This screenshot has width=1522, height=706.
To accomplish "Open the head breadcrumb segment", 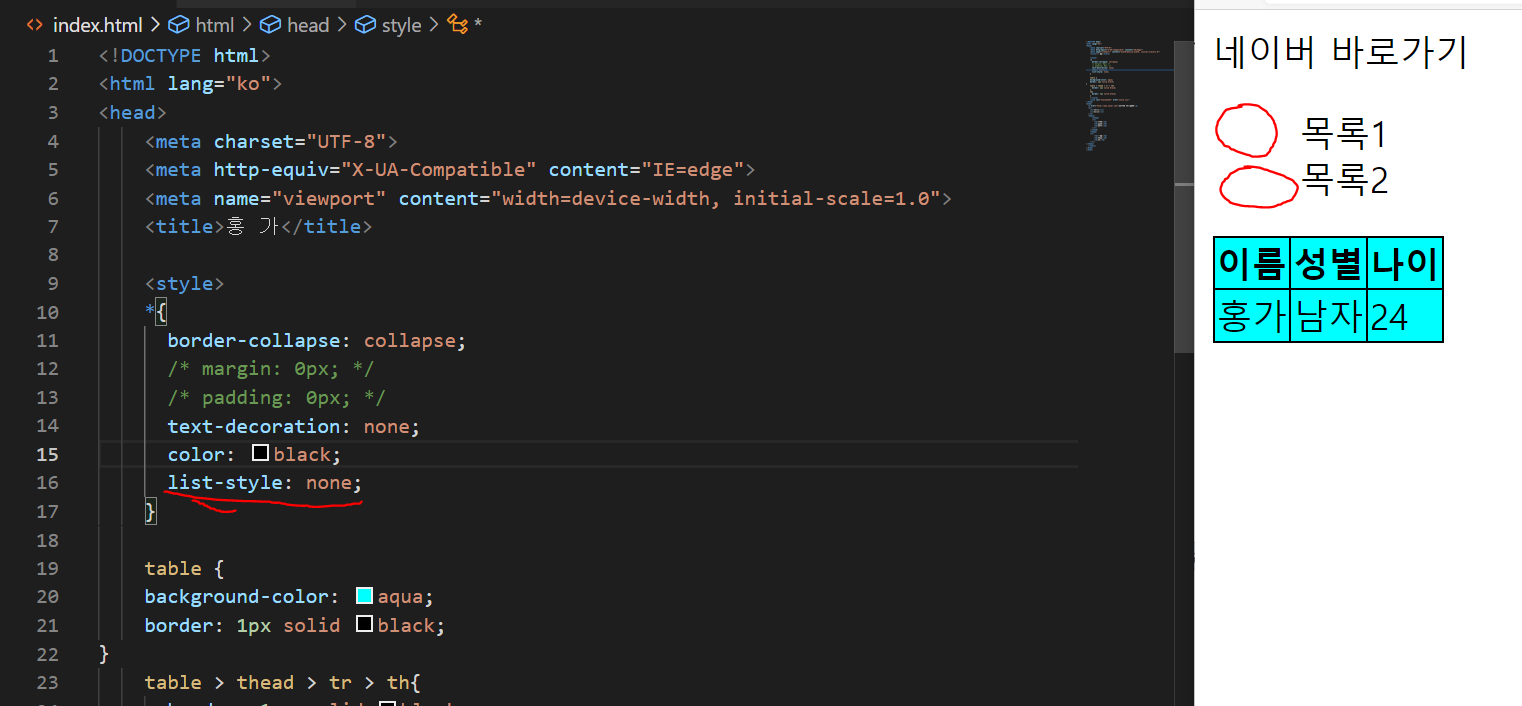I will [x=308, y=25].
